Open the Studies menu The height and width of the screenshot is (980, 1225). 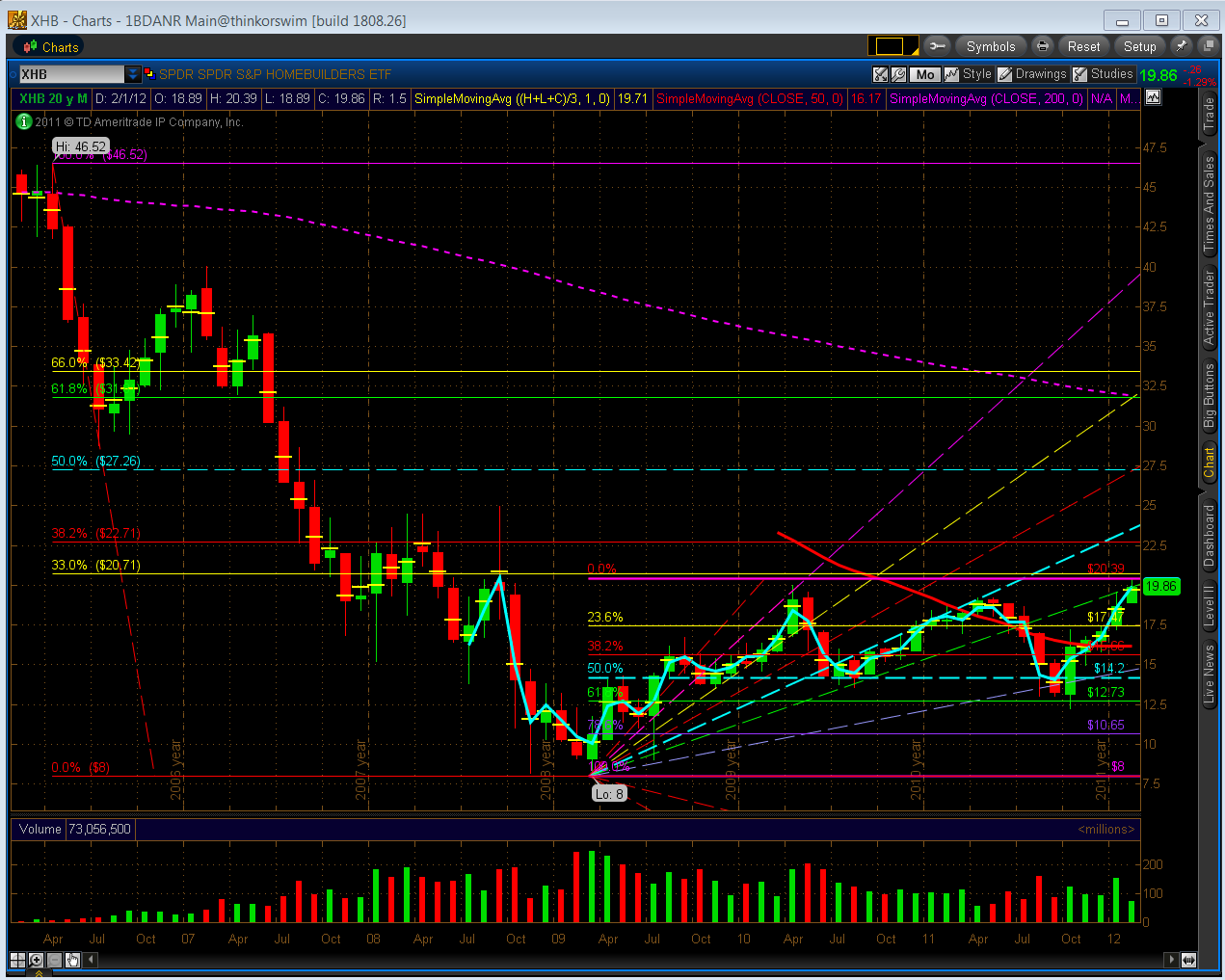[1104, 74]
